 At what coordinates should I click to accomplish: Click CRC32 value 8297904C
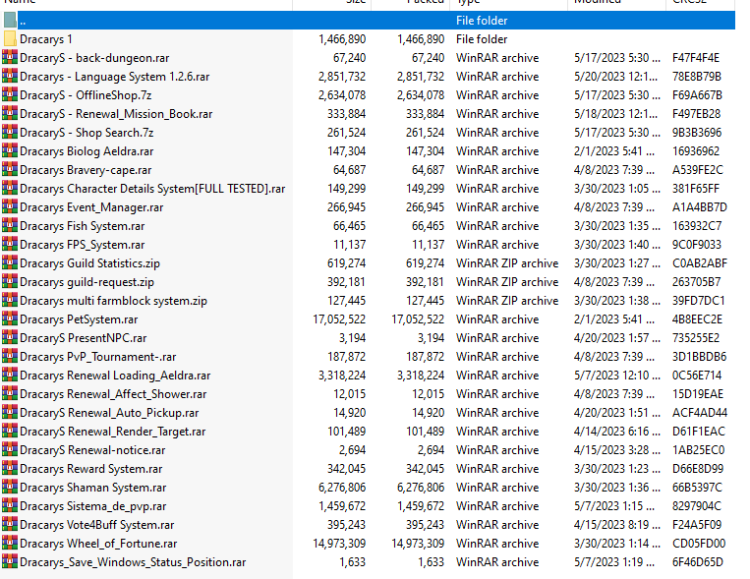click(696, 506)
